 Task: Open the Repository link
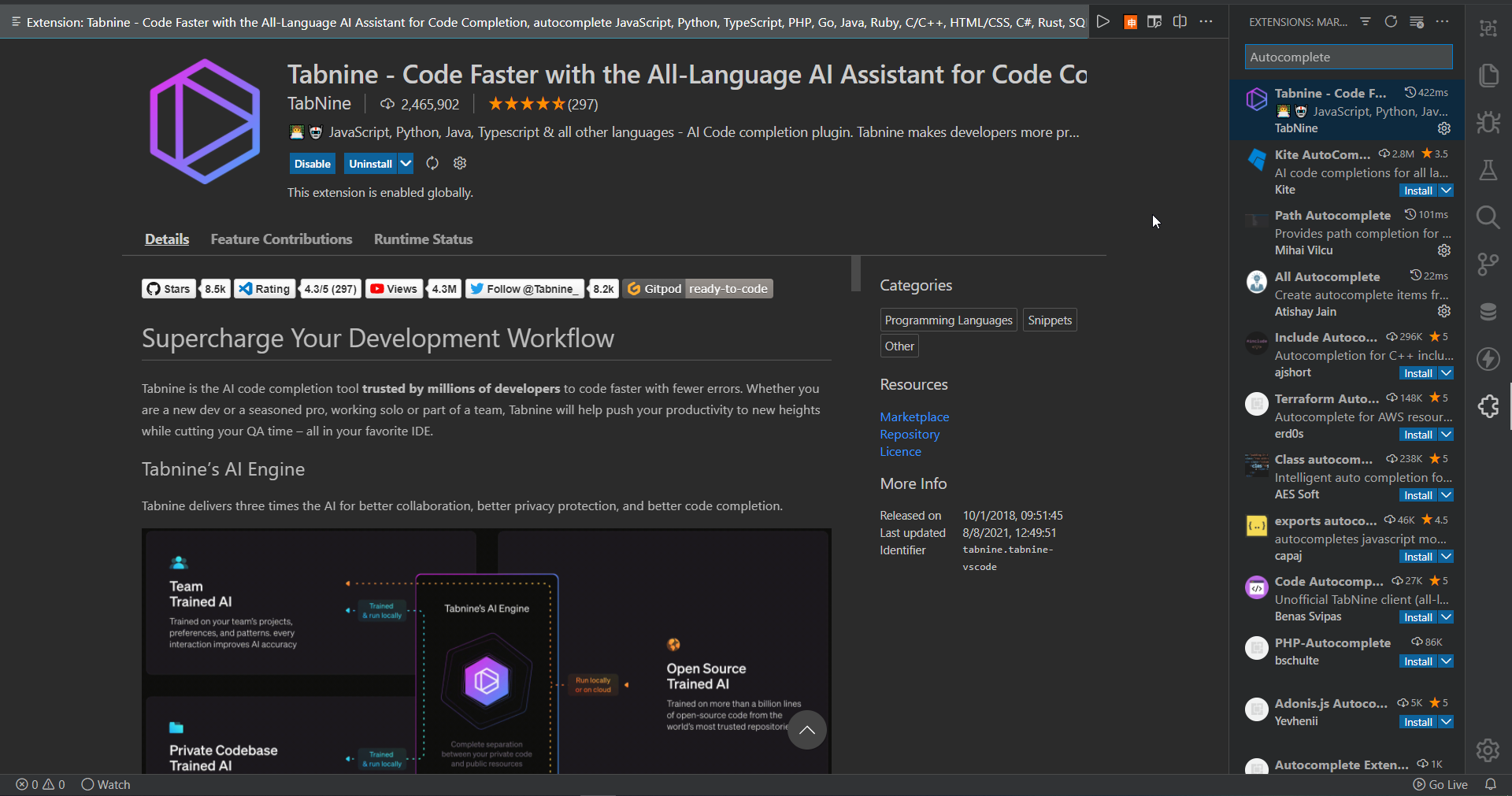pos(910,434)
